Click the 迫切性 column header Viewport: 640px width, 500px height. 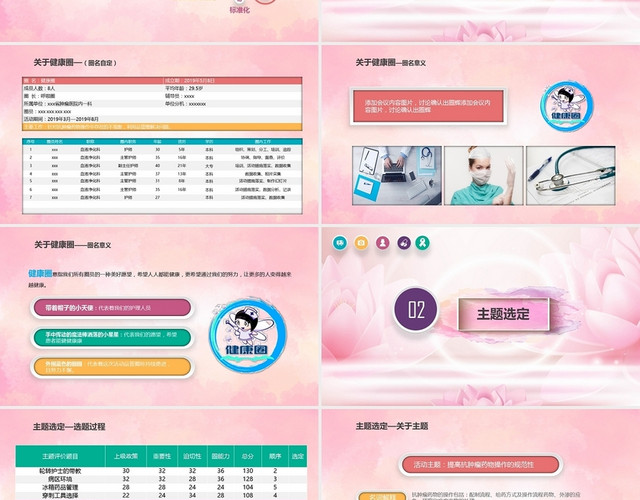coord(192,456)
